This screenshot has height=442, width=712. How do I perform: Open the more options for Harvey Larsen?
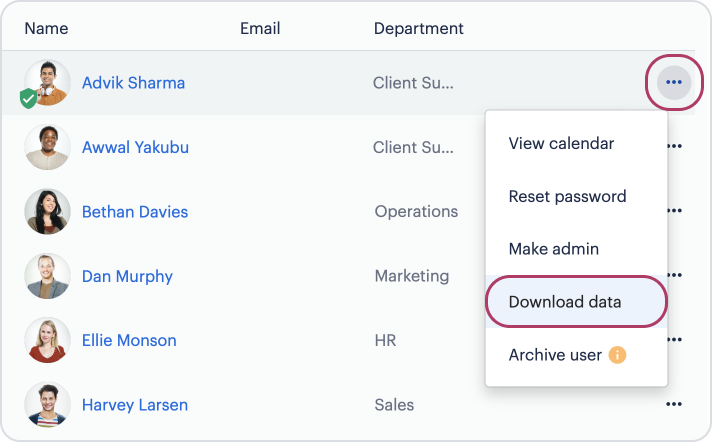coord(674,404)
